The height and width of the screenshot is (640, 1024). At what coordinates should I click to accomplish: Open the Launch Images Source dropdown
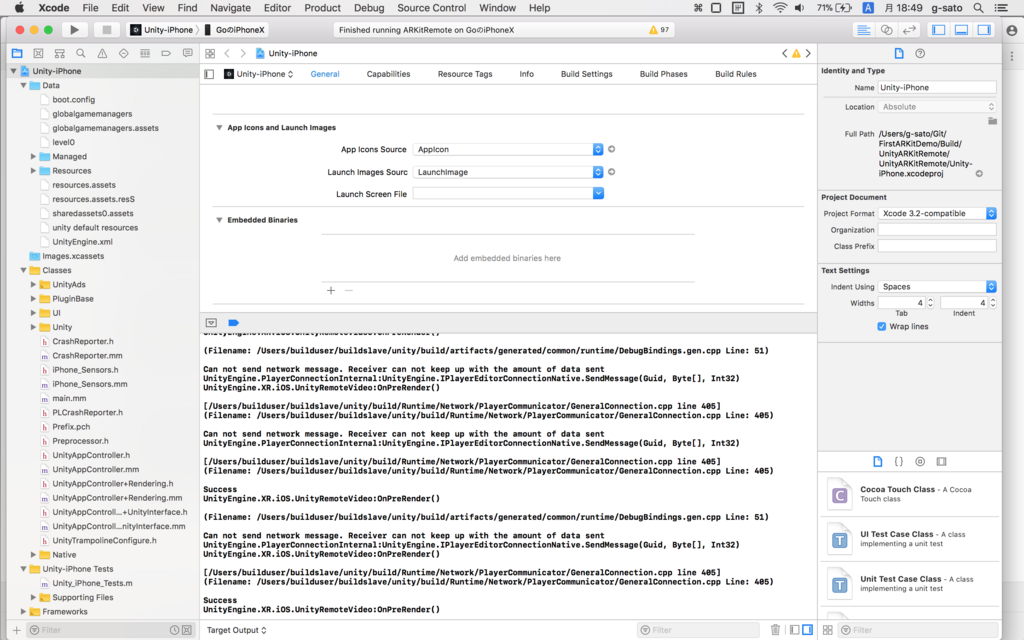508,172
